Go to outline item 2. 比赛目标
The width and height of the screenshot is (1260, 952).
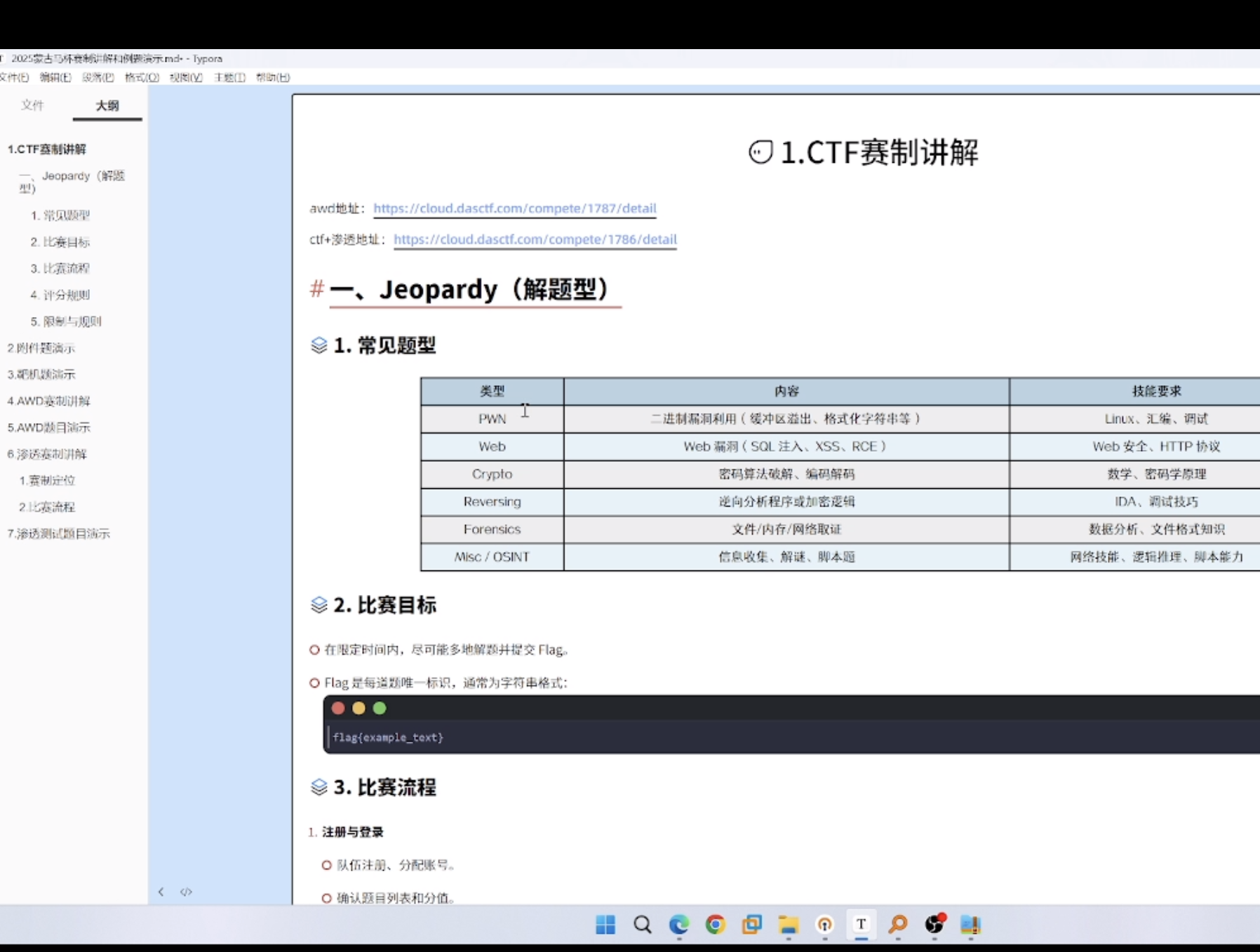click(x=60, y=242)
